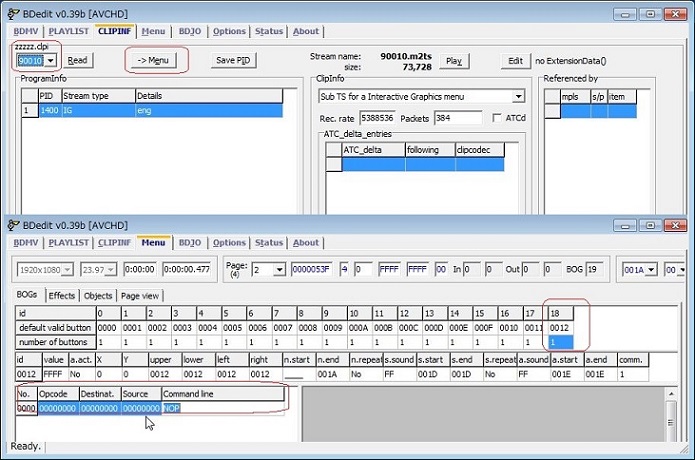Click n.end cell showing 001A
The height and width of the screenshot is (460, 695).
click(332, 374)
